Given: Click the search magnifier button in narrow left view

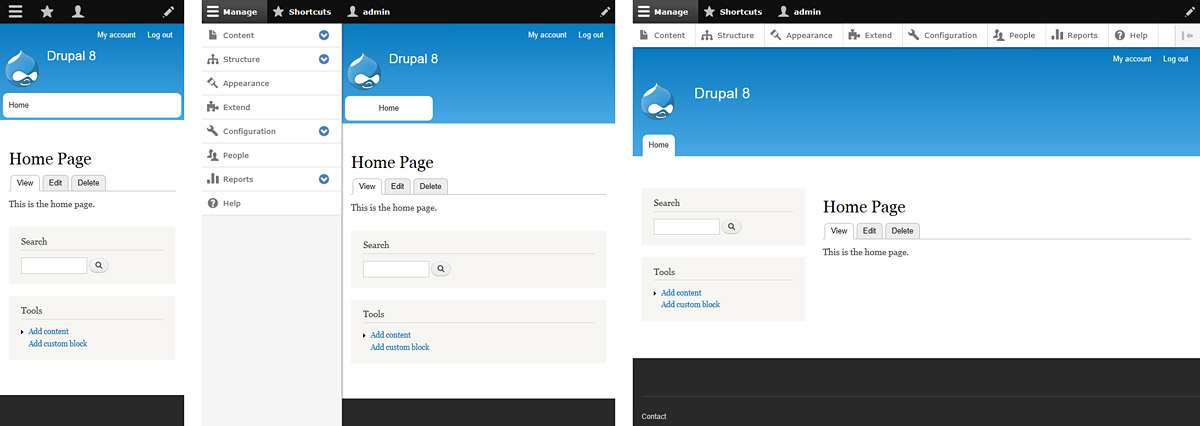Looking at the screenshot, I should pyautogui.click(x=100, y=266).
